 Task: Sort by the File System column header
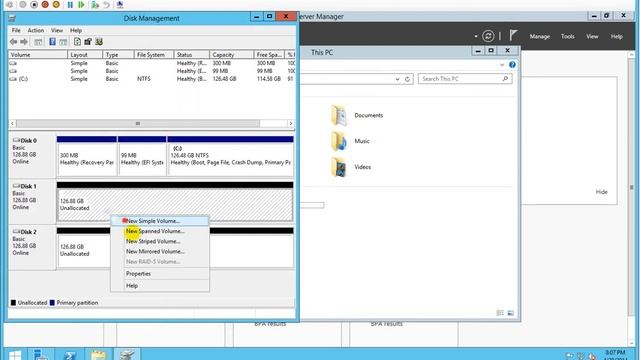pyautogui.click(x=154, y=55)
